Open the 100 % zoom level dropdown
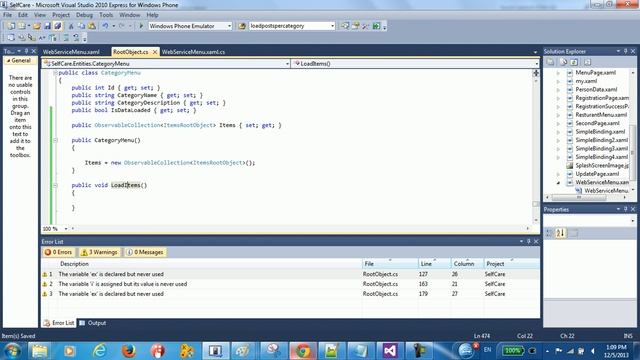This screenshot has height=360, width=640. coord(66,229)
